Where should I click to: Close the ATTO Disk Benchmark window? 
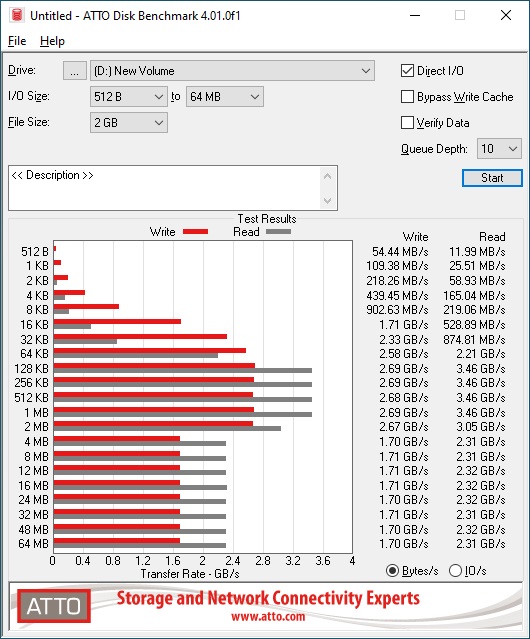[506, 15]
